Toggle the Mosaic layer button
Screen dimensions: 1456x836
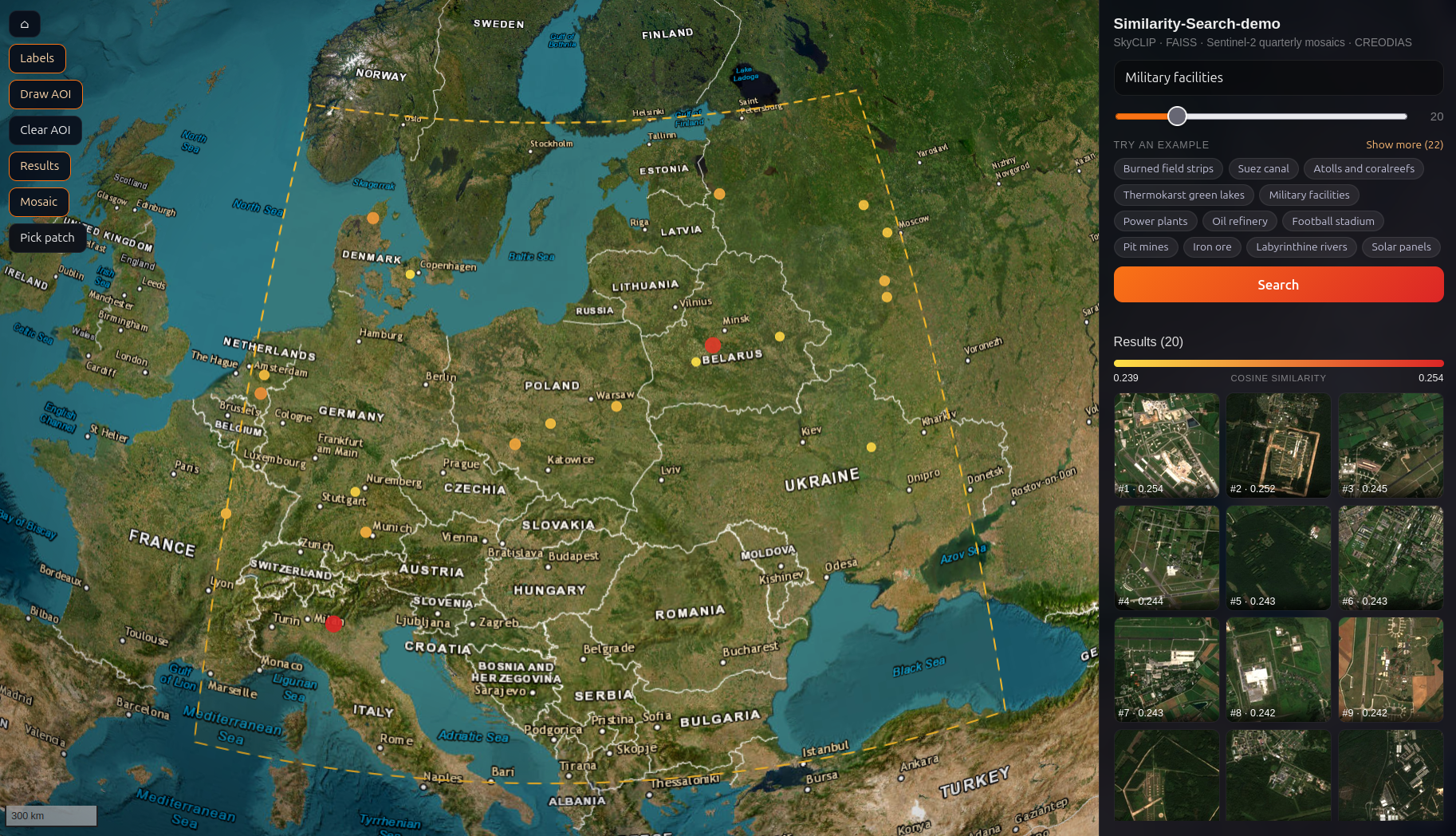tap(39, 202)
